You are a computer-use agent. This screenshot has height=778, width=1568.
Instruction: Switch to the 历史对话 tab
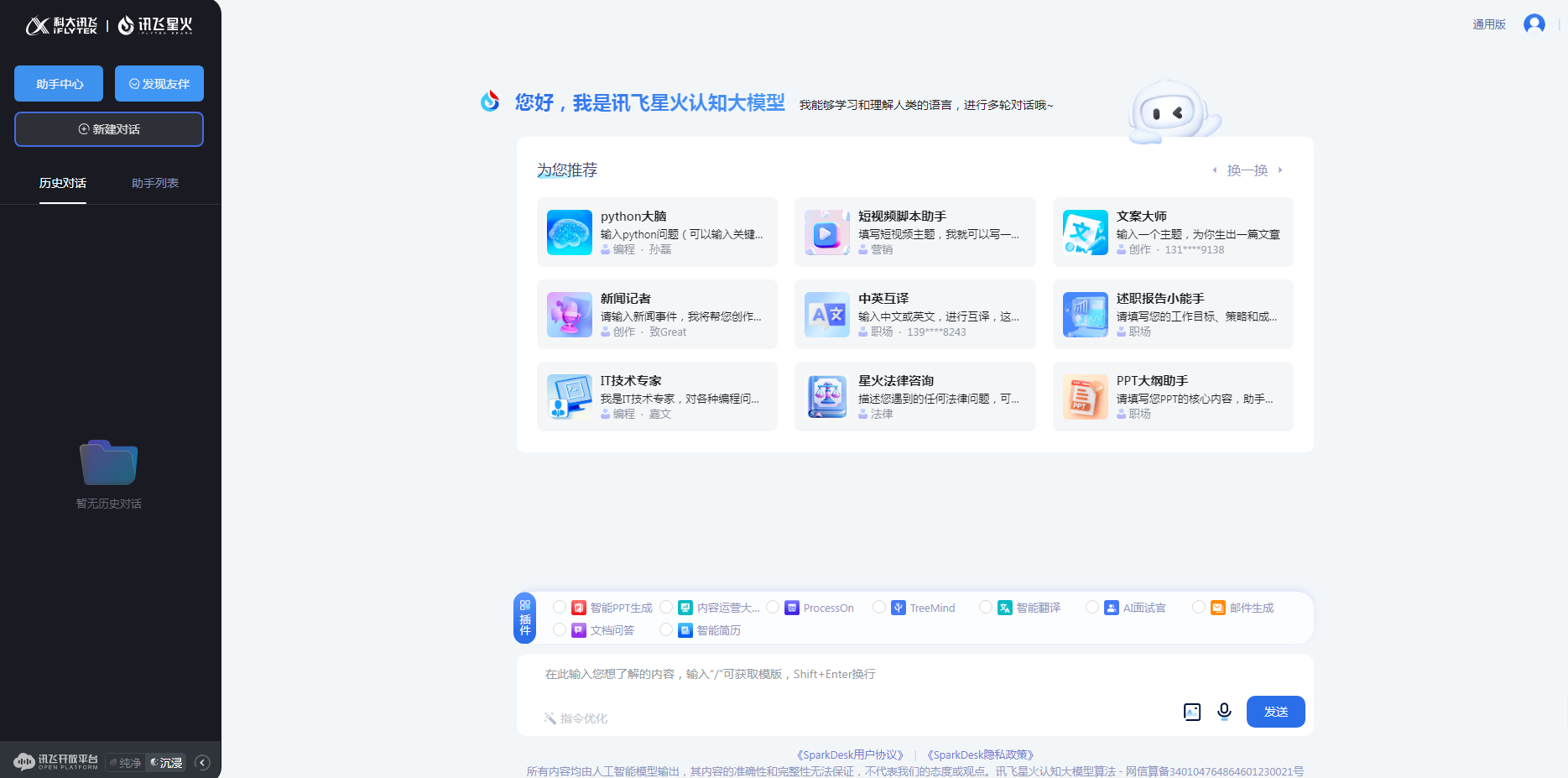coord(63,183)
